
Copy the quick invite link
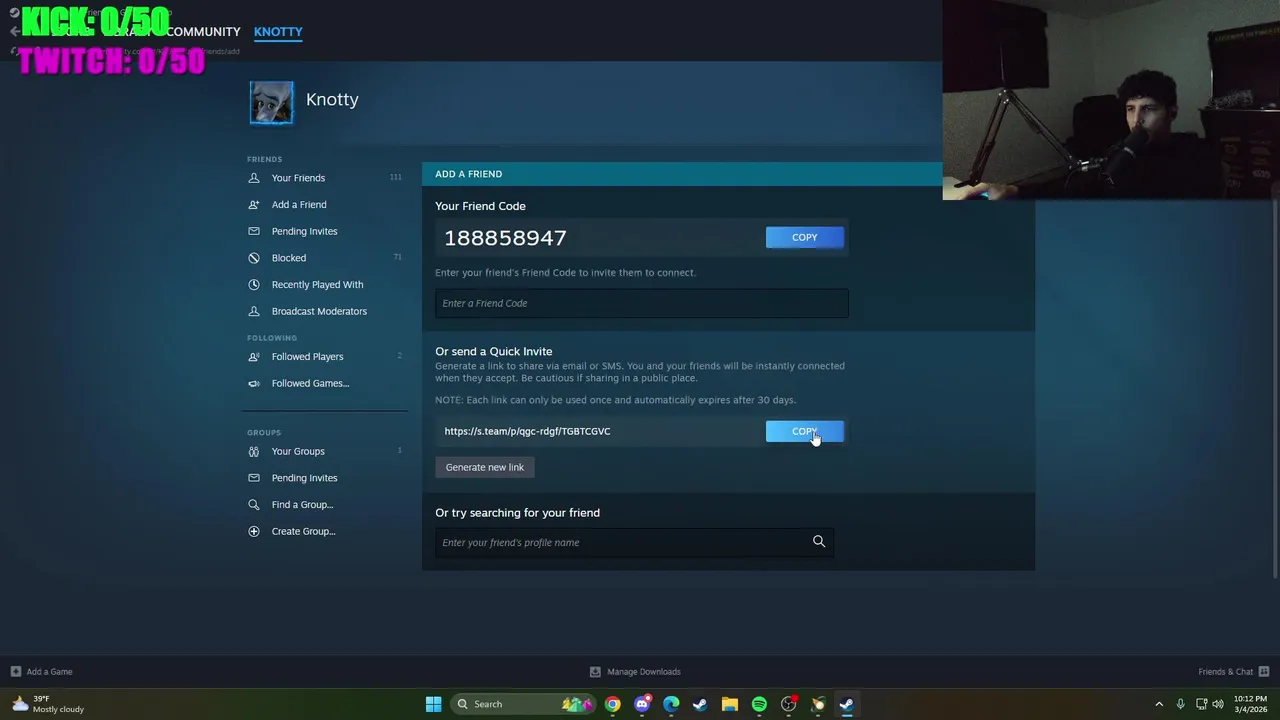(x=805, y=431)
